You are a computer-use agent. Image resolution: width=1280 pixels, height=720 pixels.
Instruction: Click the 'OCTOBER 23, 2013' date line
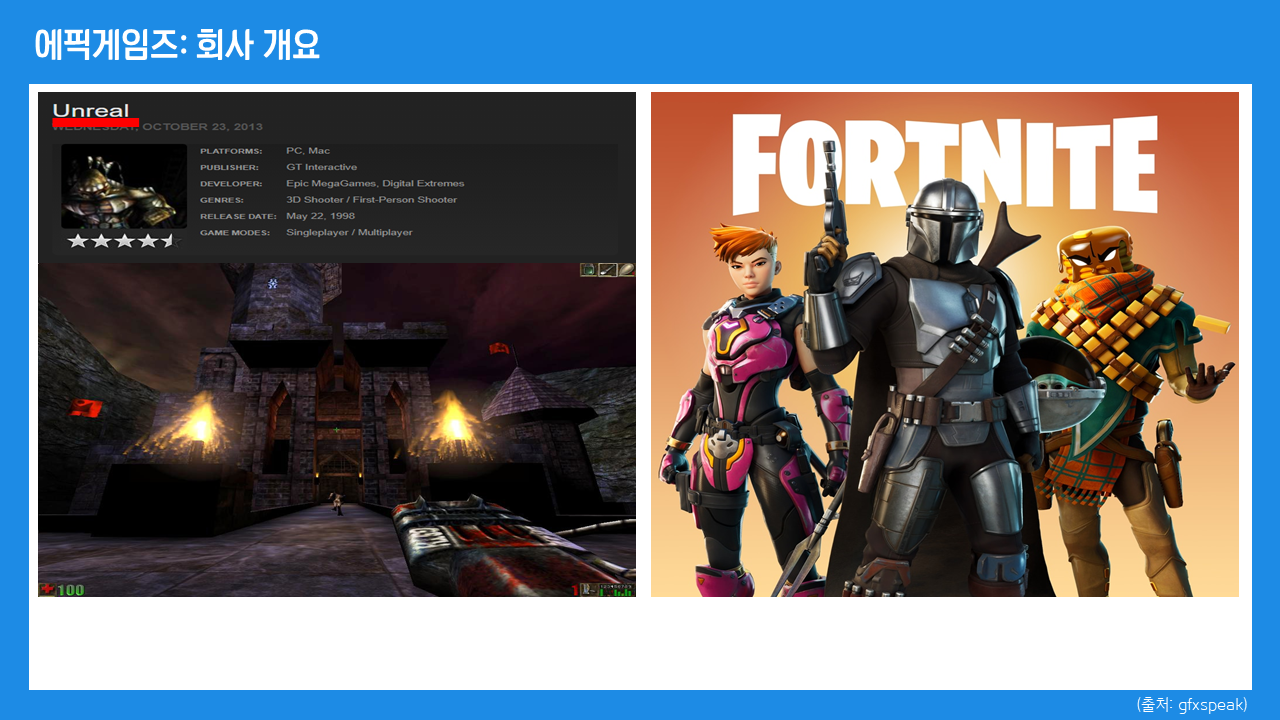click(x=201, y=127)
